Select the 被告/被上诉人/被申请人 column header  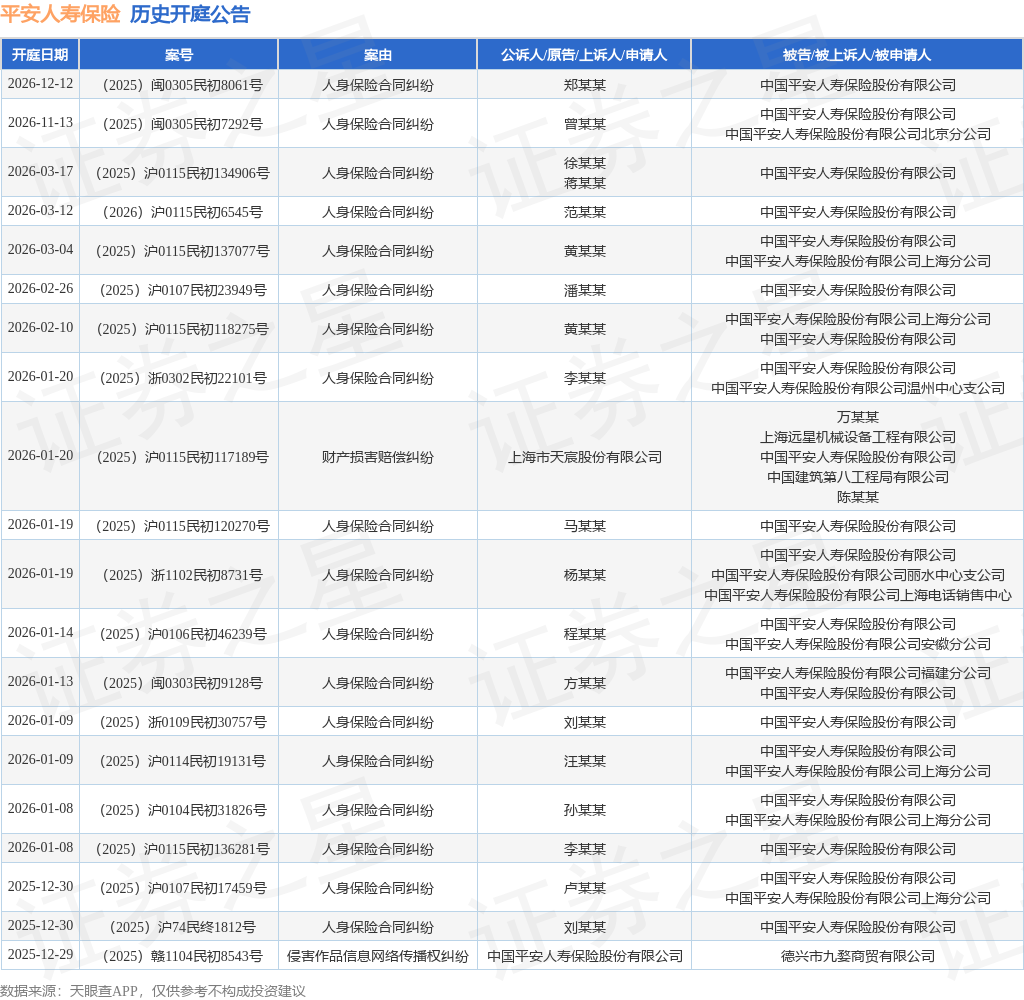[857, 55]
